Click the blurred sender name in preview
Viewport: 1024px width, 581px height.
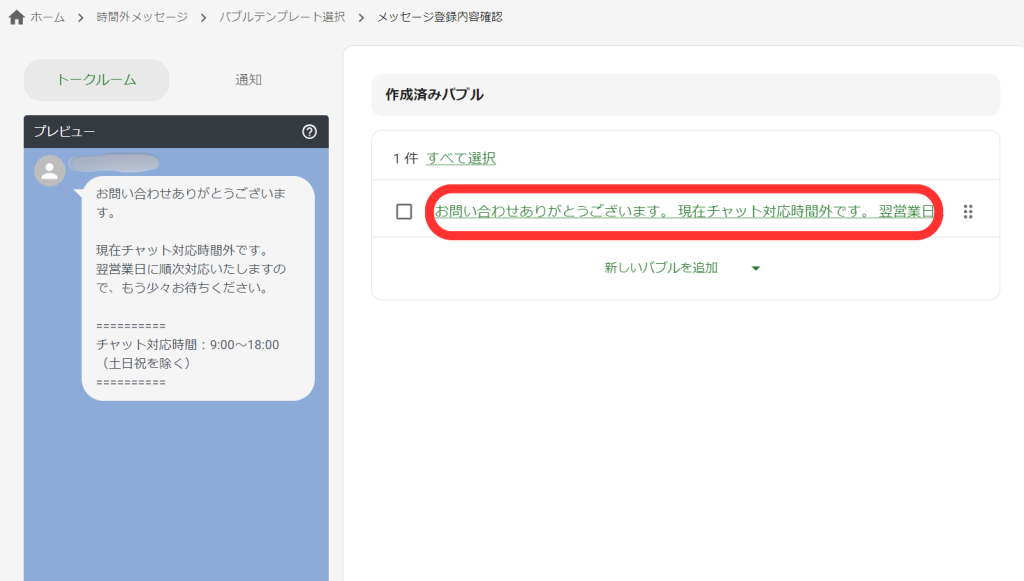coord(115,162)
